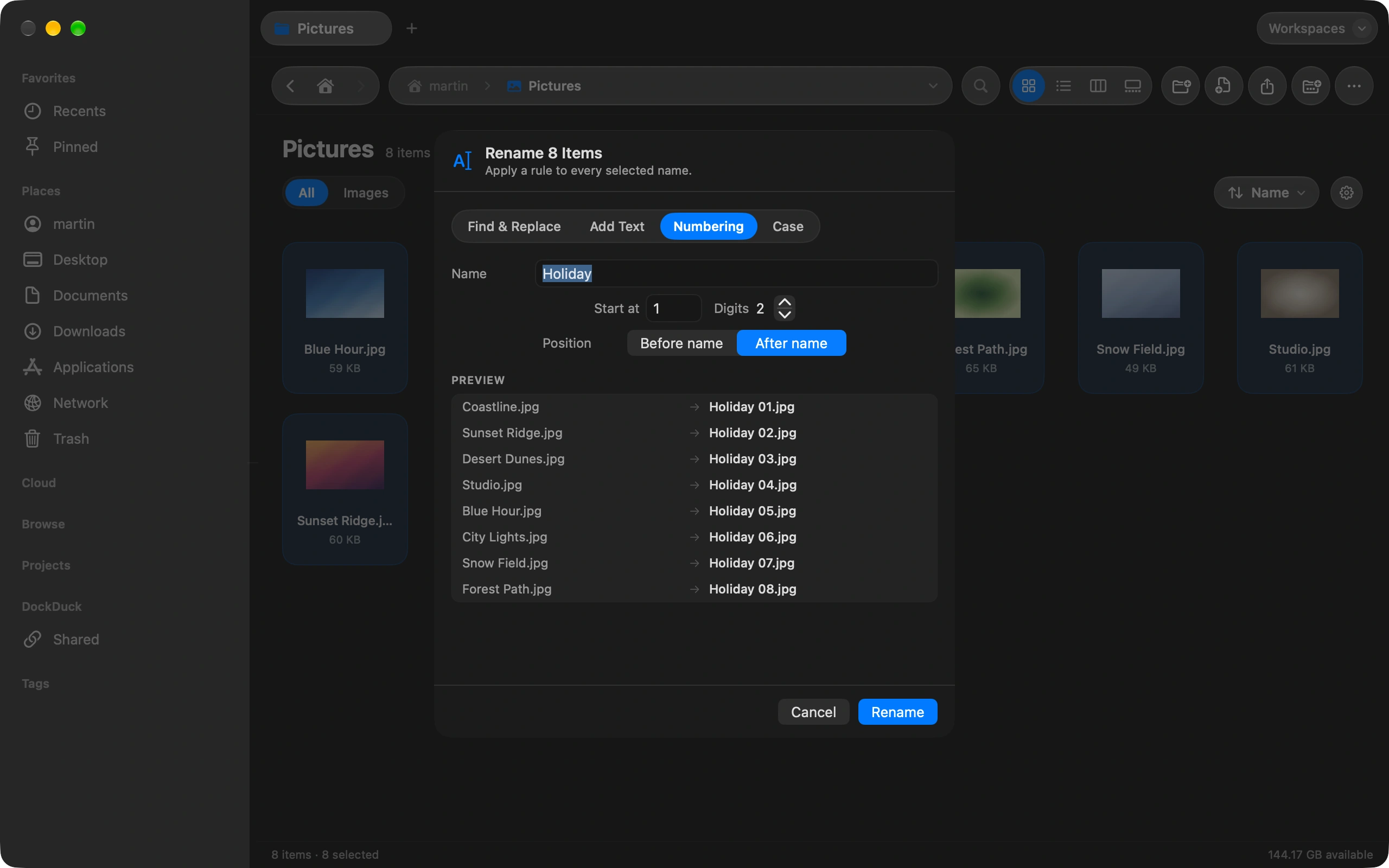This screenshot has height=868, width=1389.
Task: Click Desert Dunes.jpg preview row
Action: [694, 459]
